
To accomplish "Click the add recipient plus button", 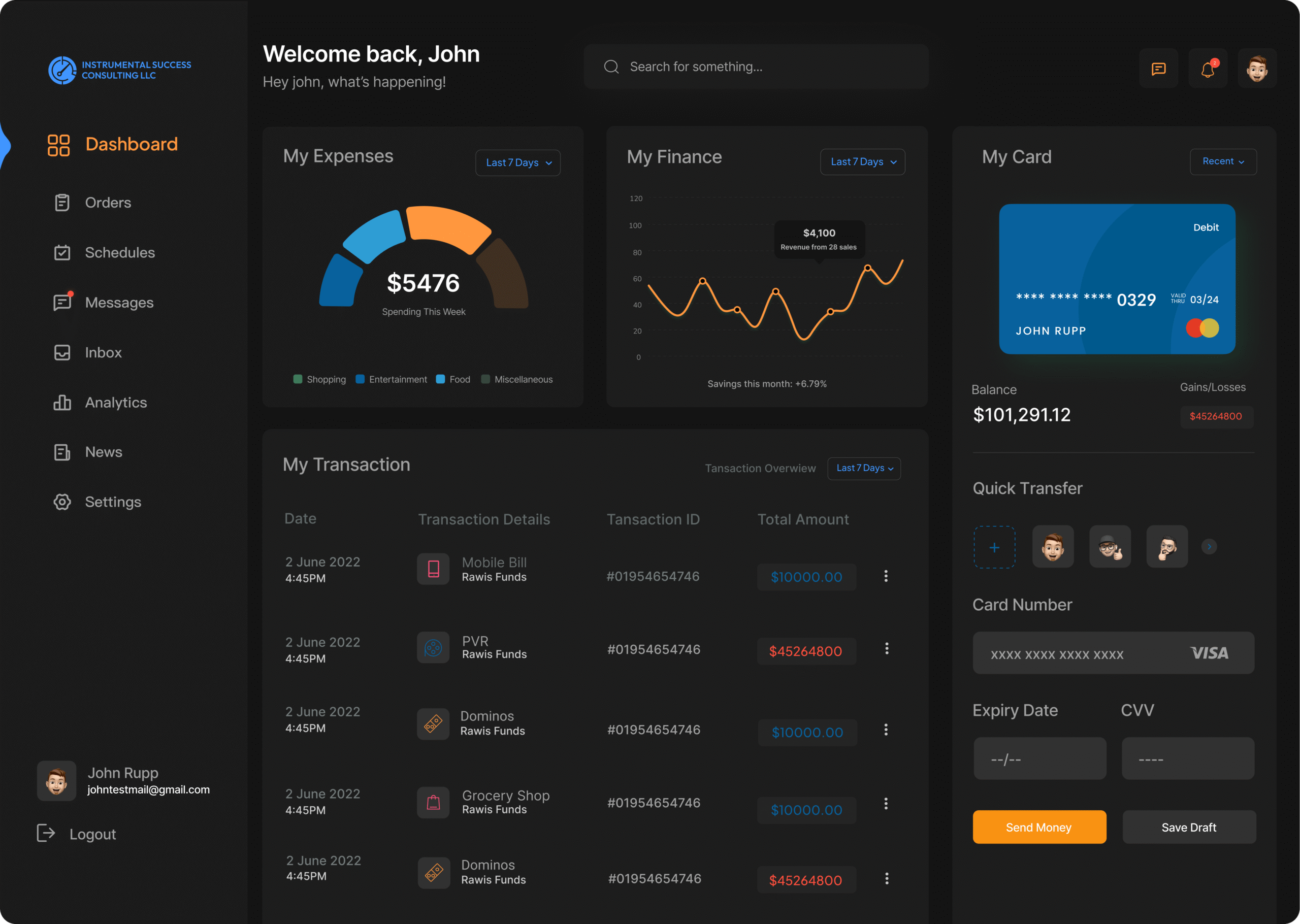I will tap(994, 547).
